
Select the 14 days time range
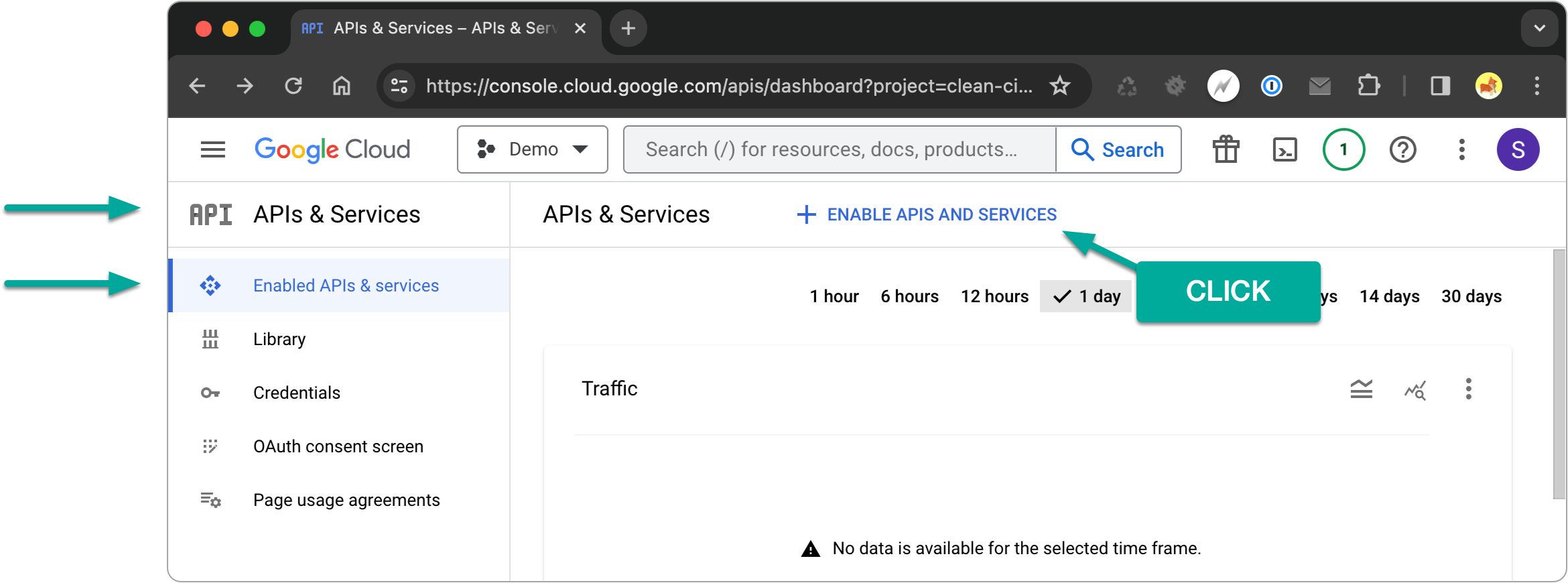coord(1390,296)
